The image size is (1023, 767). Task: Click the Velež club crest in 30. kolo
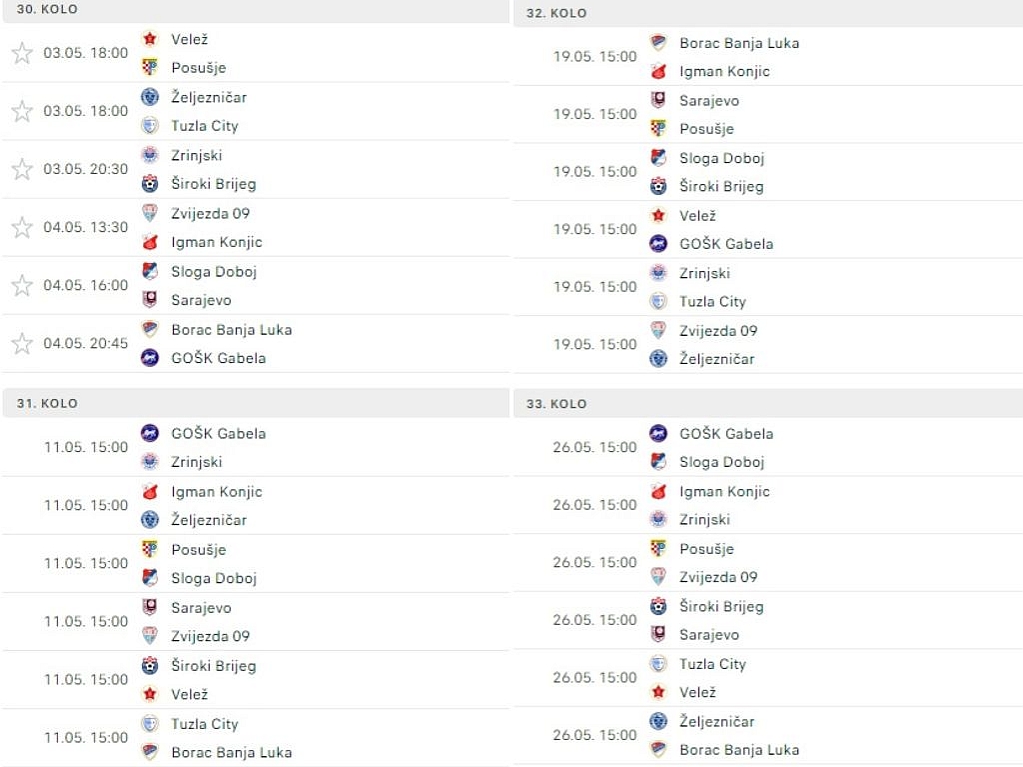point(150,39)
